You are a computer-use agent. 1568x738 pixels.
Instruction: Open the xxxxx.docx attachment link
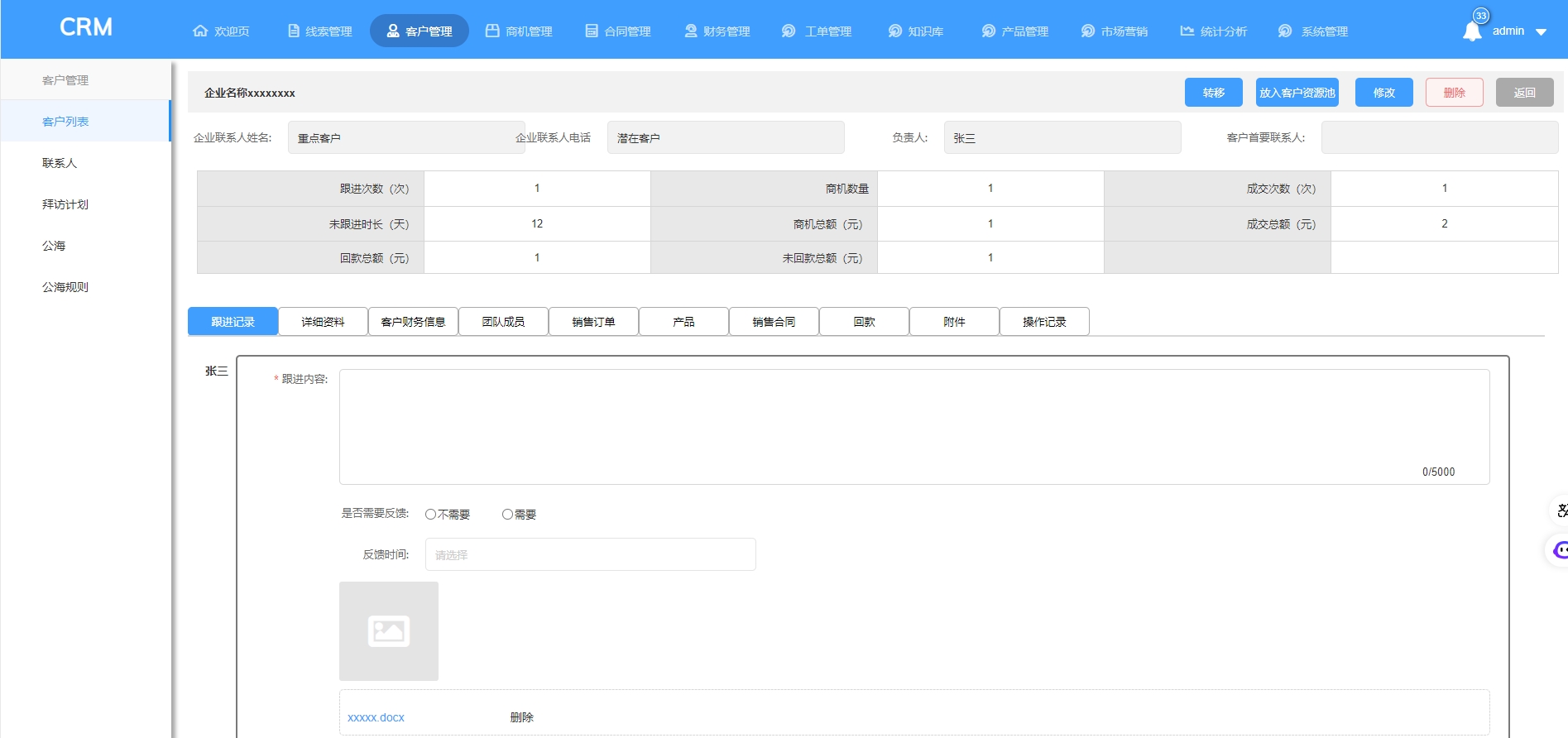click(x=376, y=717)
